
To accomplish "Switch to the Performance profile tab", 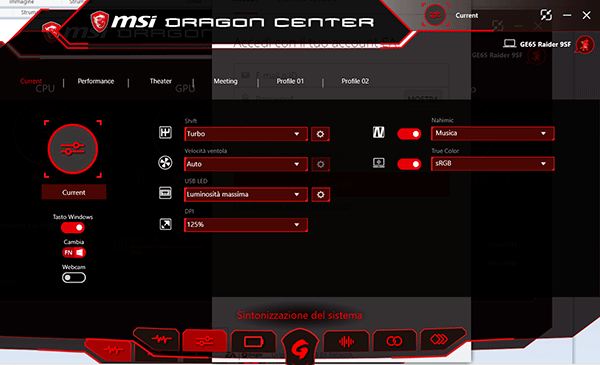I will [x=96, y=81].
